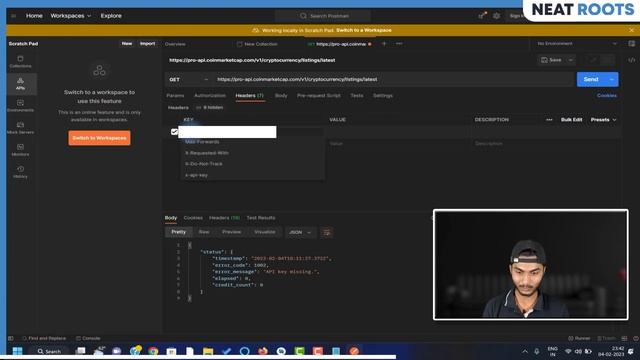Screen dimensions: 640x360
Task: Click Switch to Workspaces orange button
Action: [100, 138]
